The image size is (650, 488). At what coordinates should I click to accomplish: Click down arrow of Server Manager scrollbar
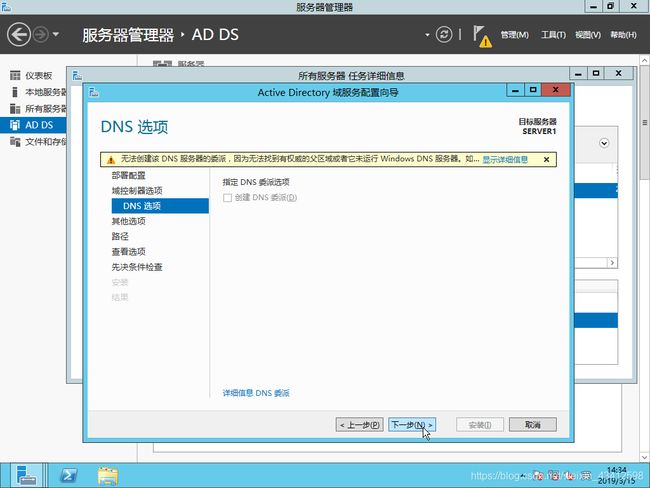coord(644,458)
